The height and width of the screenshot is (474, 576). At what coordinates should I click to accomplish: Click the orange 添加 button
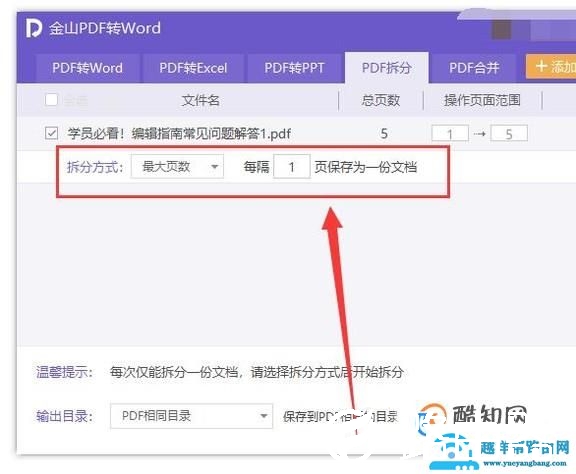[551, 67]
